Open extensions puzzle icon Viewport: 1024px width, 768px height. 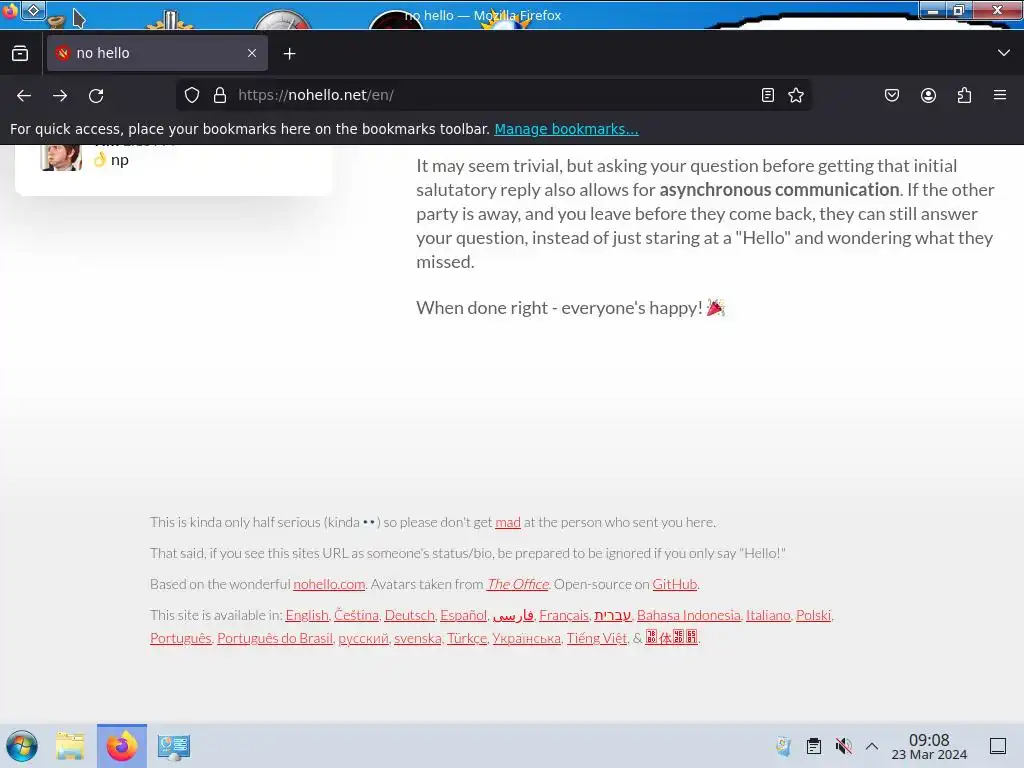point(964,95)
